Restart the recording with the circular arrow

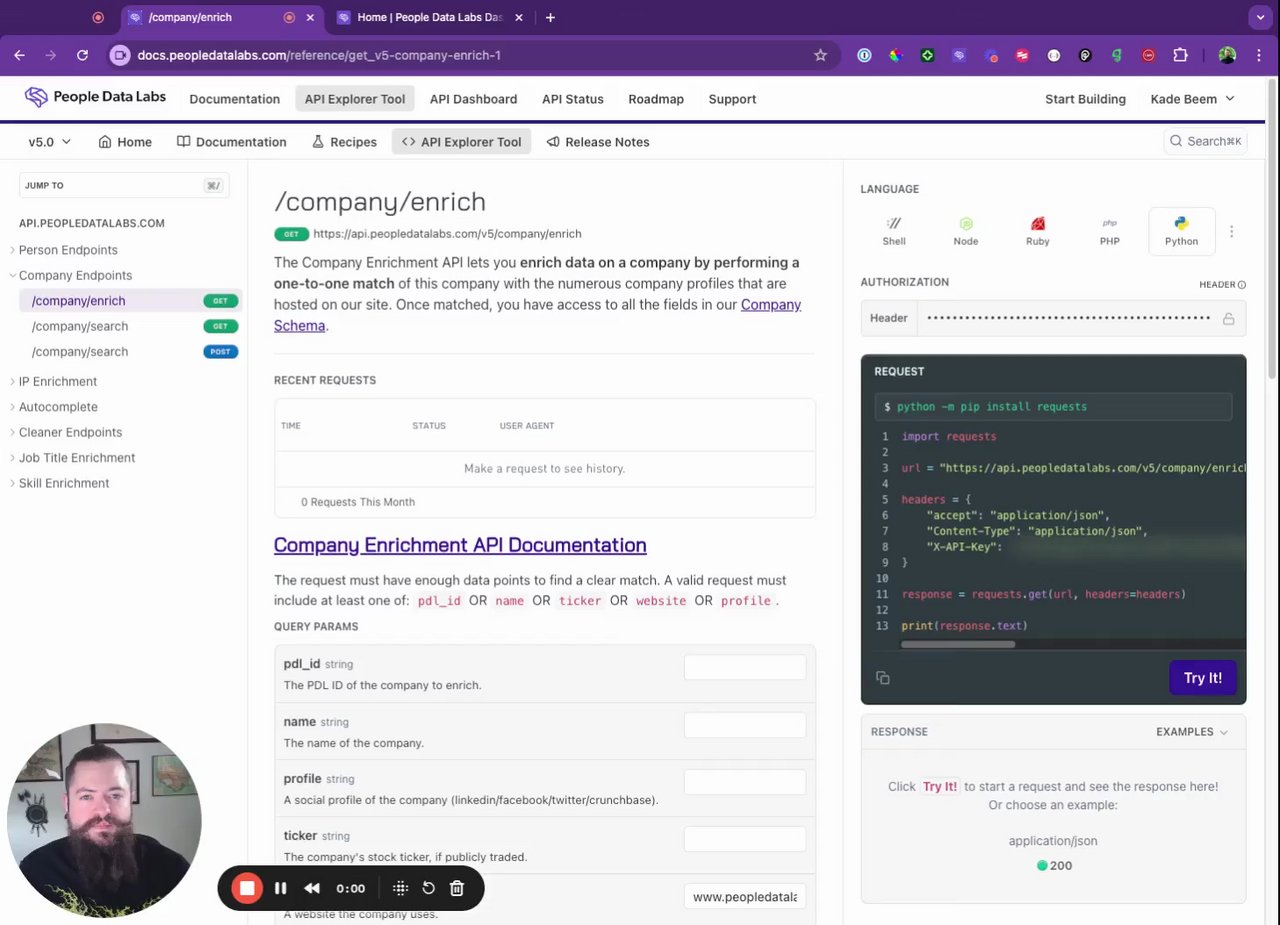[x=429, y=888]
